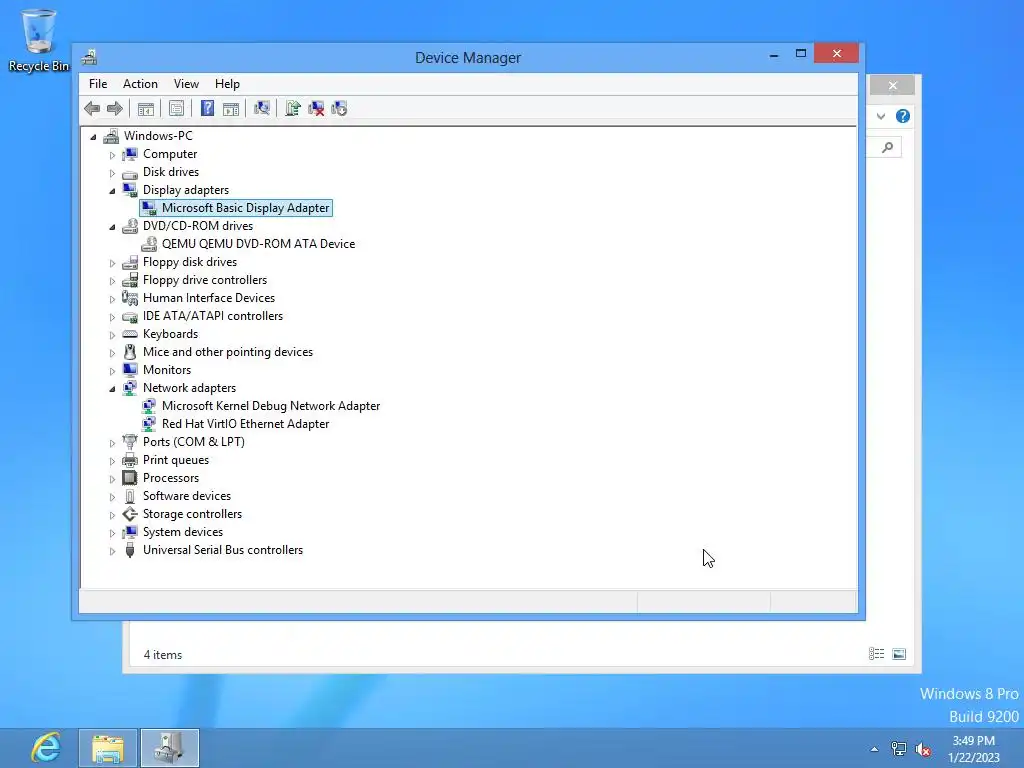This screenshot has width=1024, height=768.
Task: Click Scan for hardware changes toolbar icon
Action: click(262, 108)
